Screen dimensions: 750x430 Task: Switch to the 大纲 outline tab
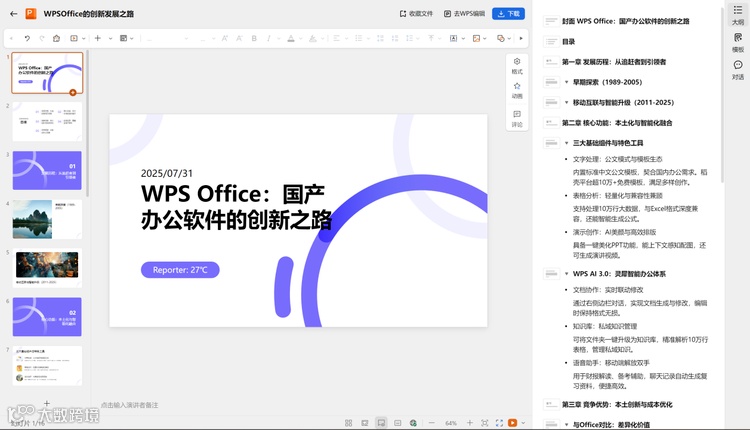[738, 15]
